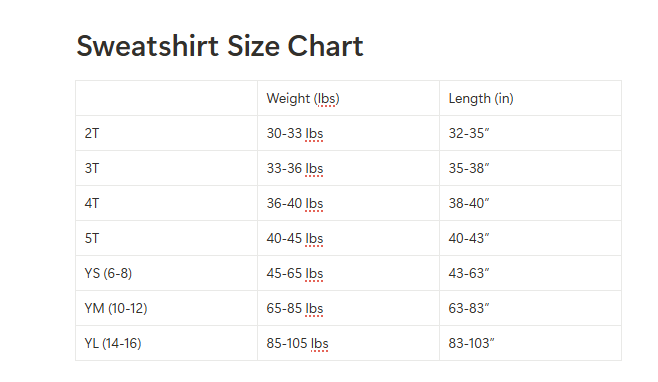Click the YS (6-8) size cell

pyautogui.click(x=166, y=273)
